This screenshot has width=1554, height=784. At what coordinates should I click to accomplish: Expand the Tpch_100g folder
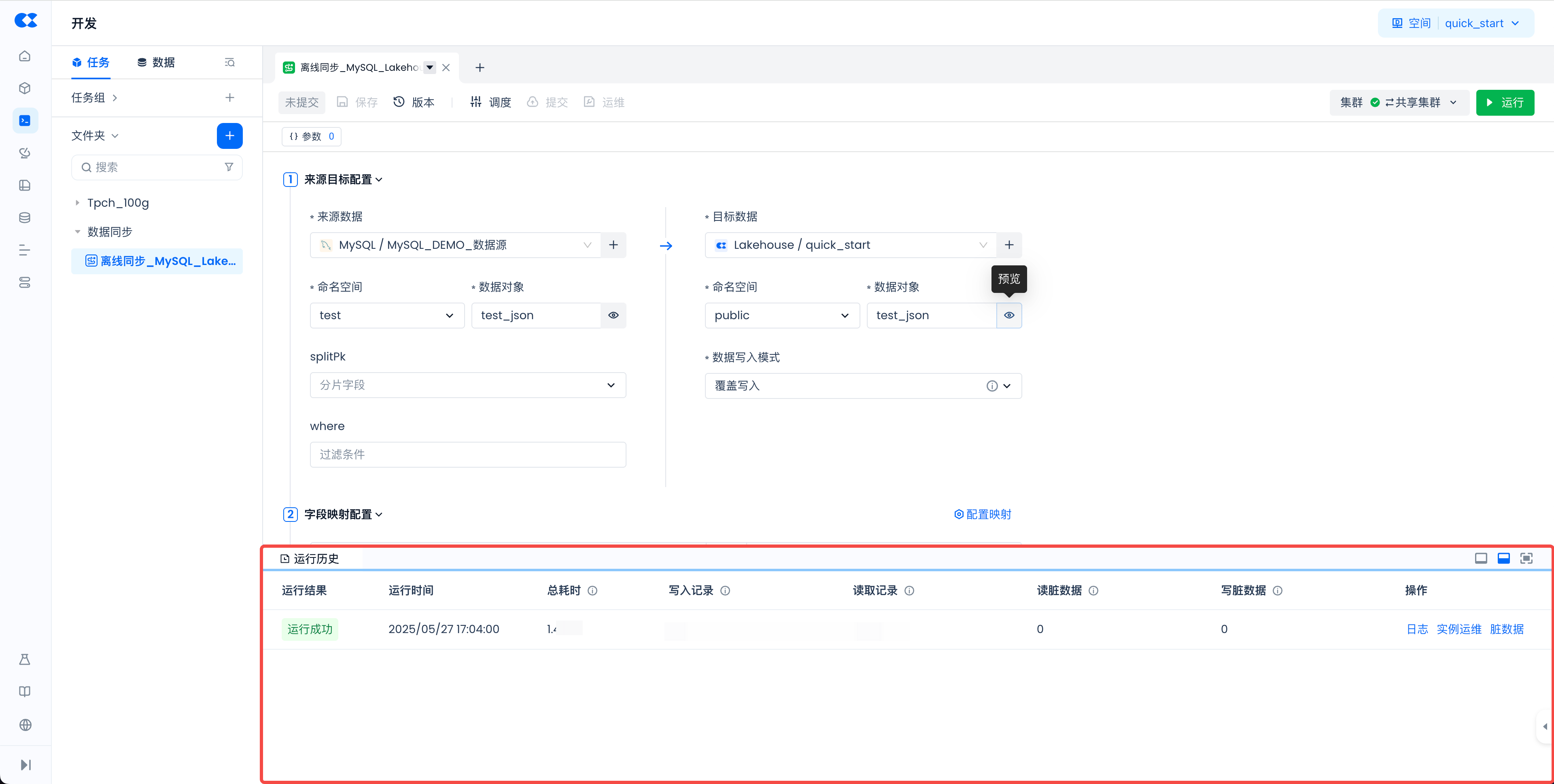pos(77,203)
